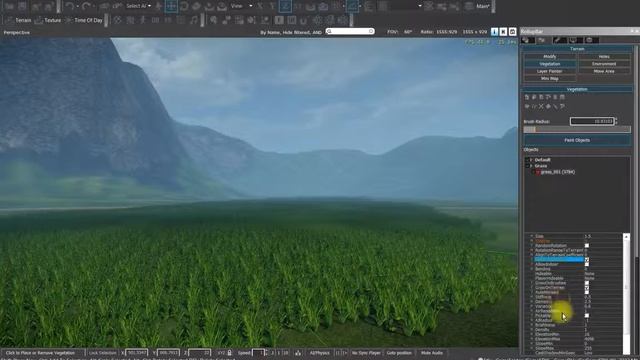Image resolution: width=640 pixels, height=360 pixels.
Task: Toggle the AllowIndoor checkbox
Action: pyautogui.click(x=587, y=264)
